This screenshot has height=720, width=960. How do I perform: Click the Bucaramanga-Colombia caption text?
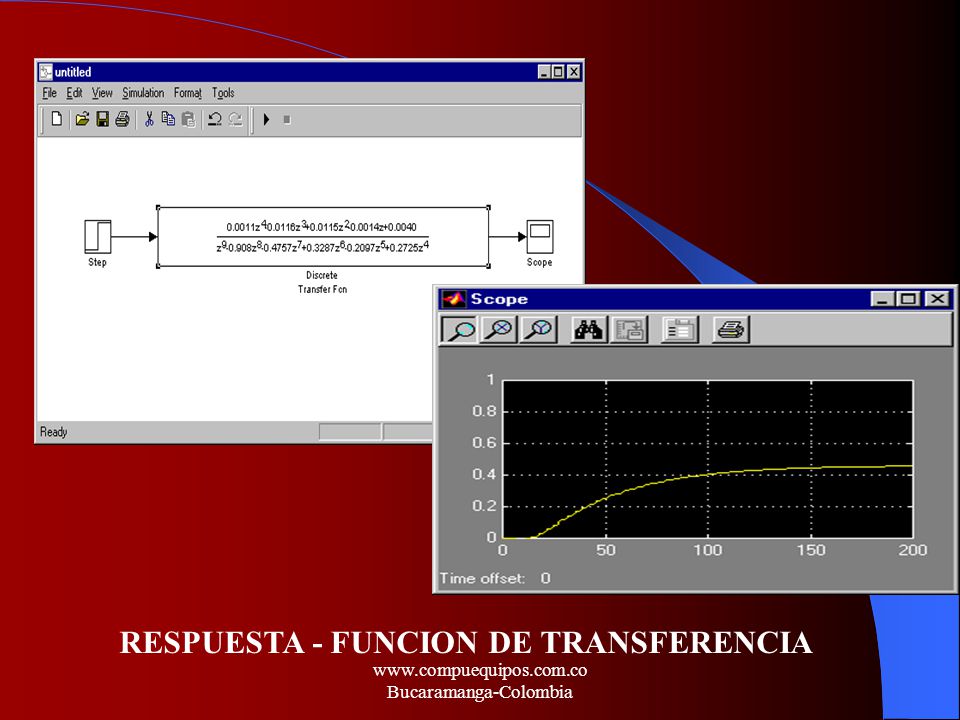(x=480, y=692)
